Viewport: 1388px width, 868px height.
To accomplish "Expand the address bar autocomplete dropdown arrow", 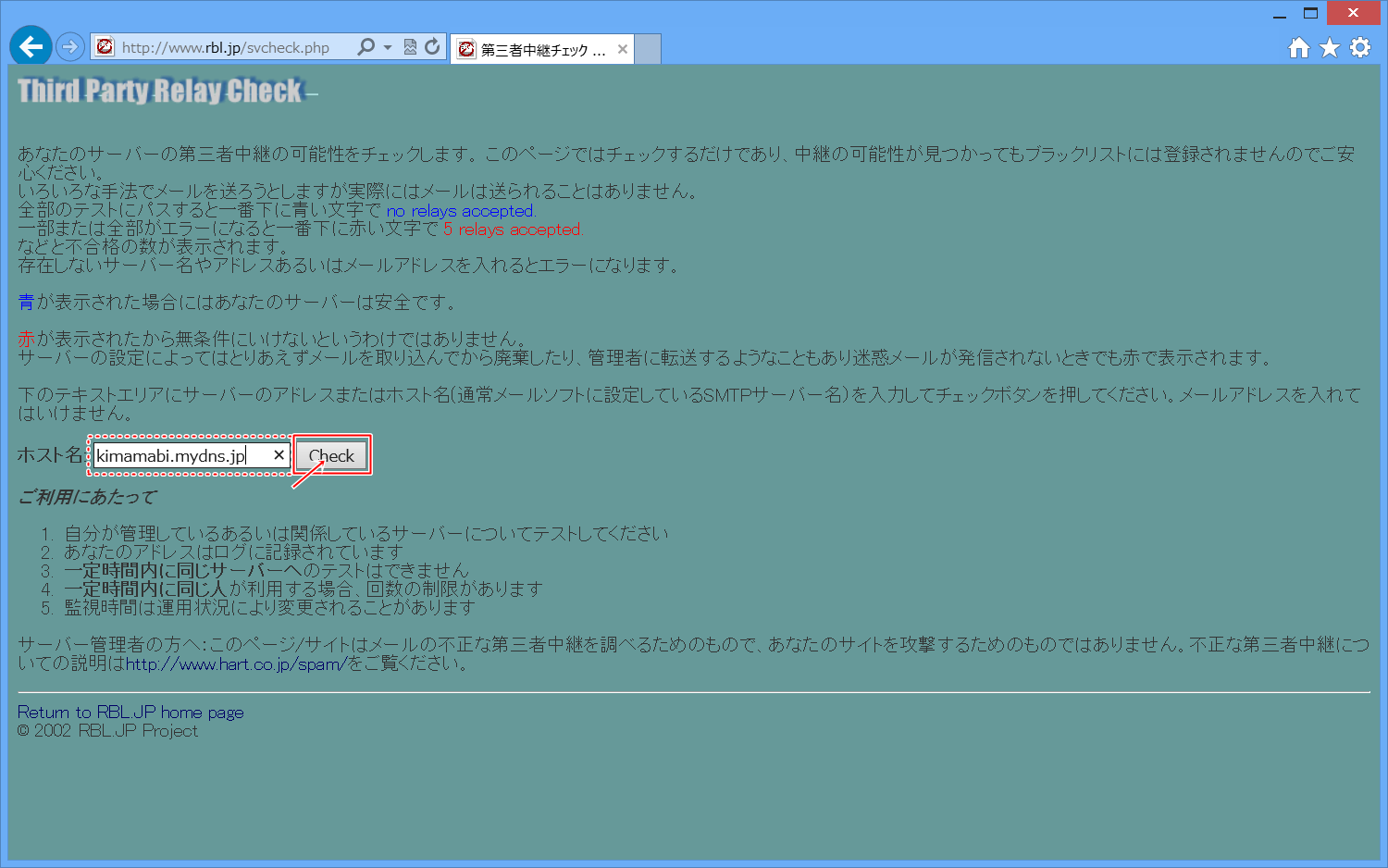I will pos(388,47).
